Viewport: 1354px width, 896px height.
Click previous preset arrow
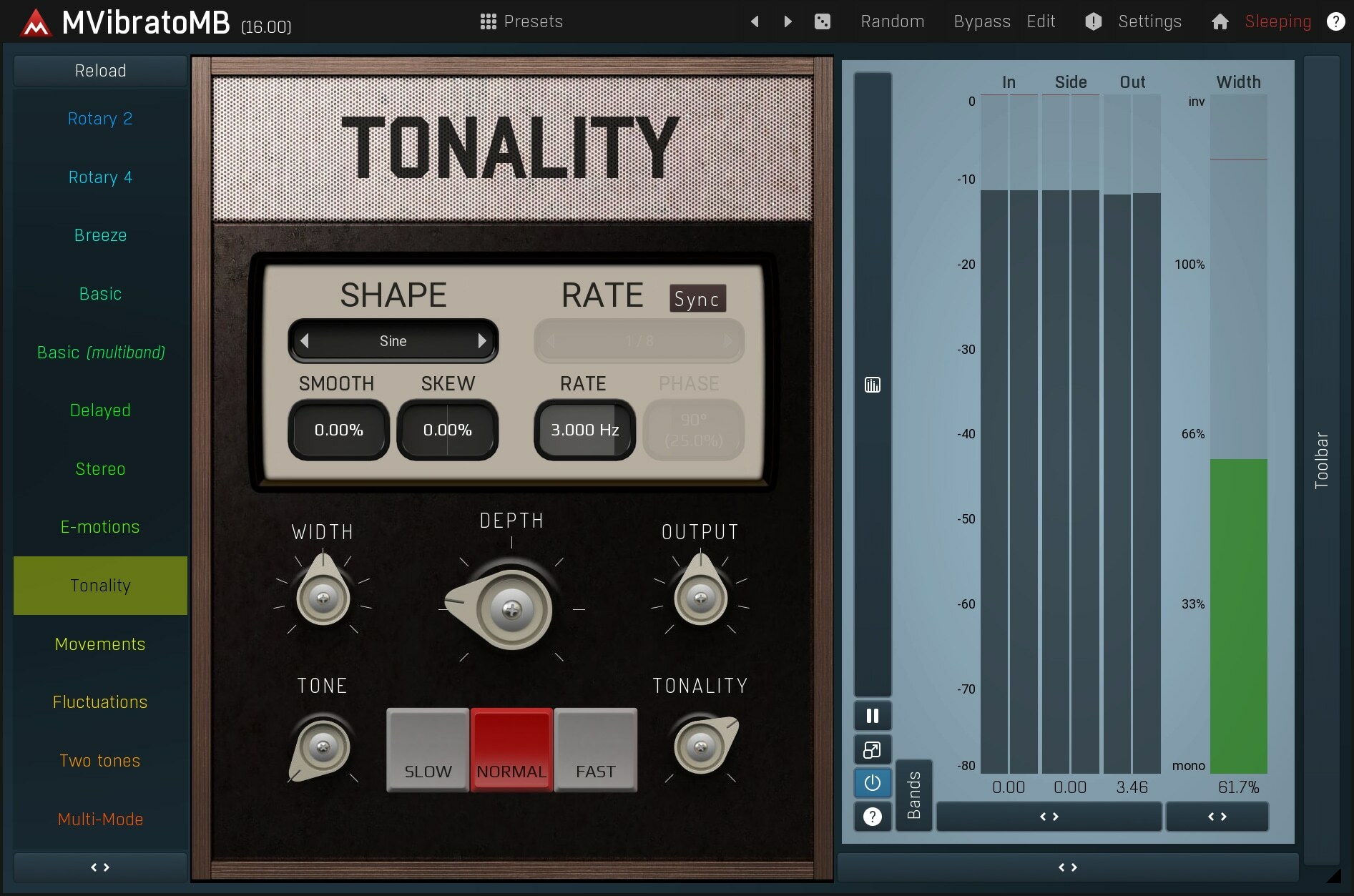755,21
